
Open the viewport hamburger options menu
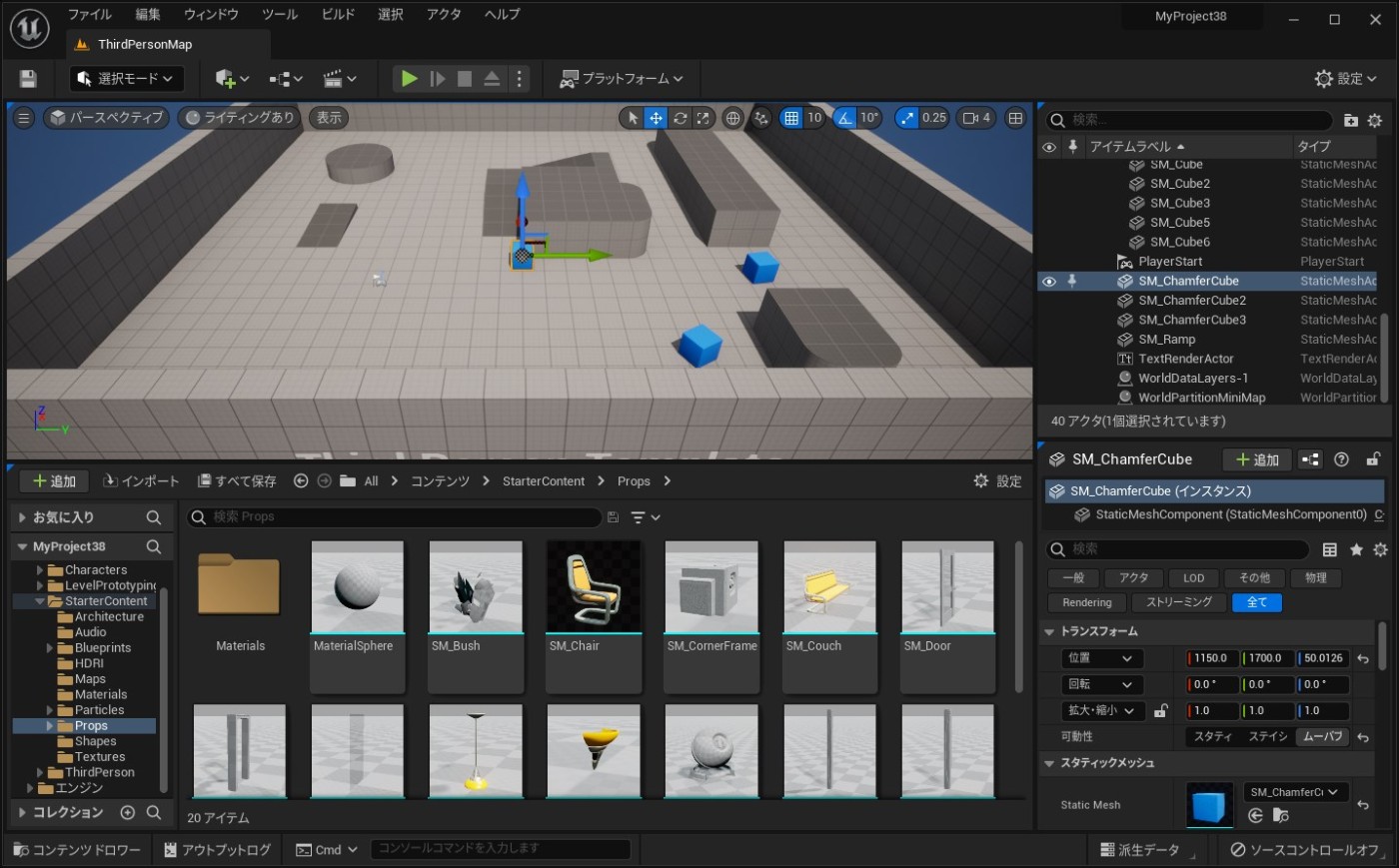click(24, 118)
